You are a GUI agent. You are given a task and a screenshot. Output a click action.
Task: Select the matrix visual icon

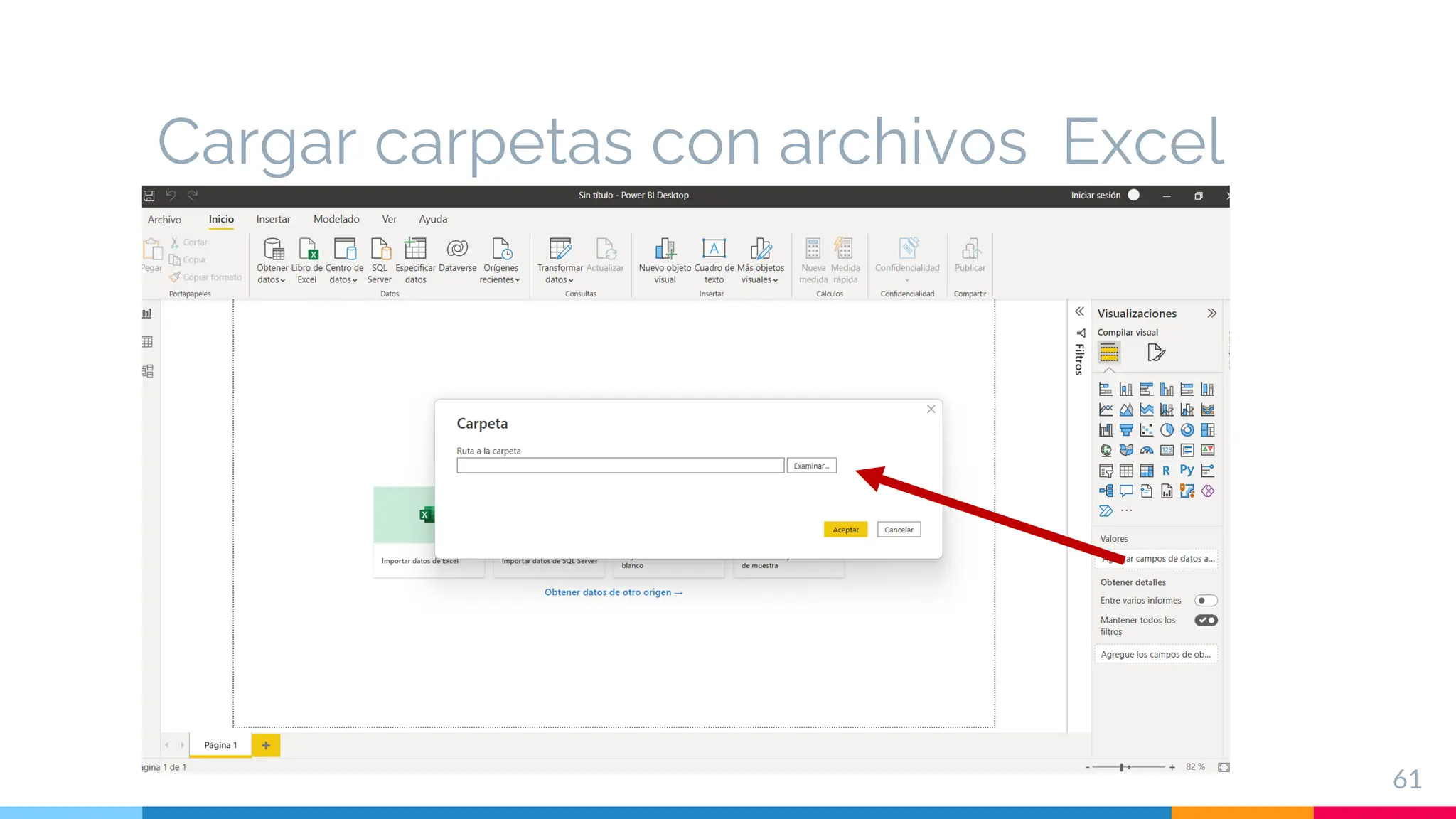[1146, 471]
